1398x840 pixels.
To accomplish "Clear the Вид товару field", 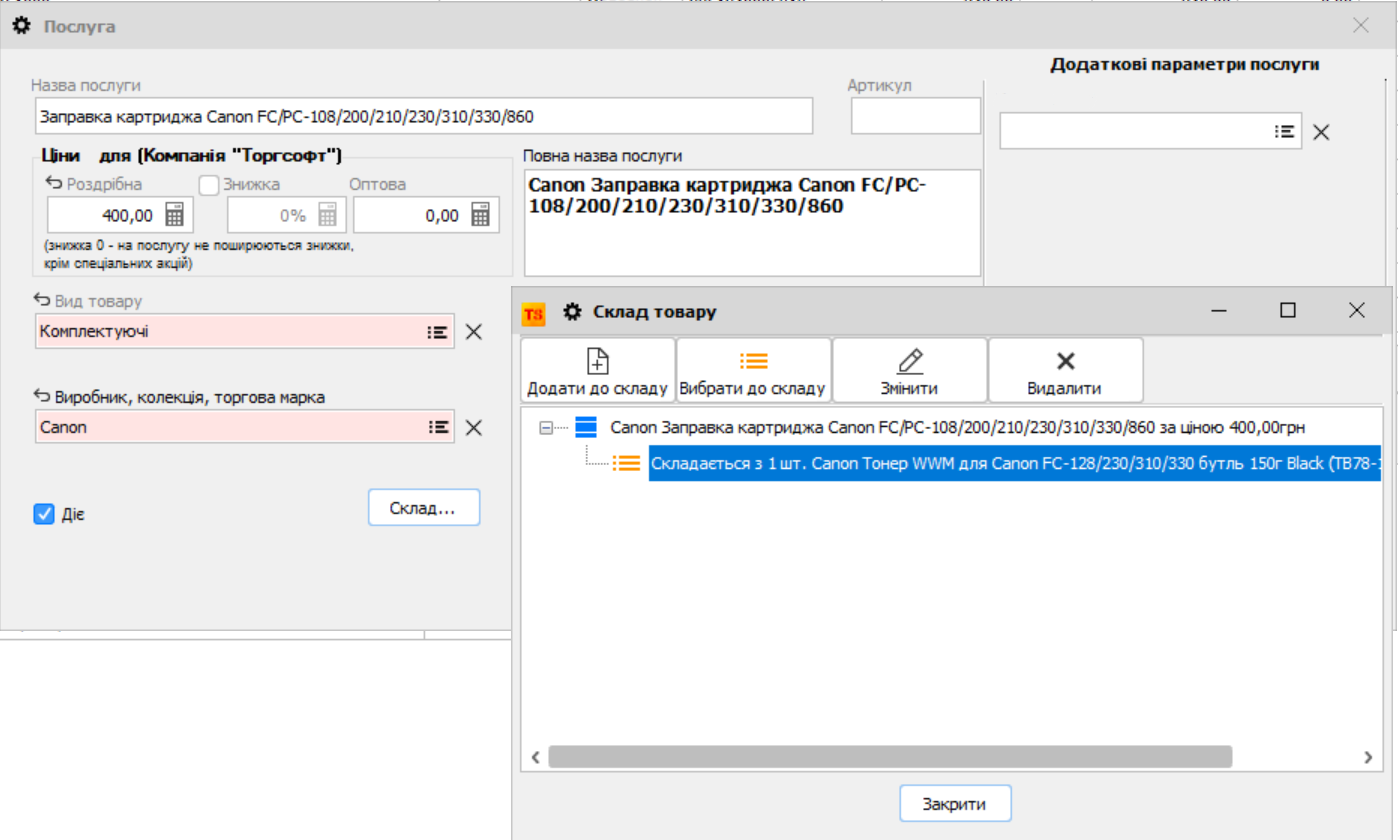I will click(474, 332).
